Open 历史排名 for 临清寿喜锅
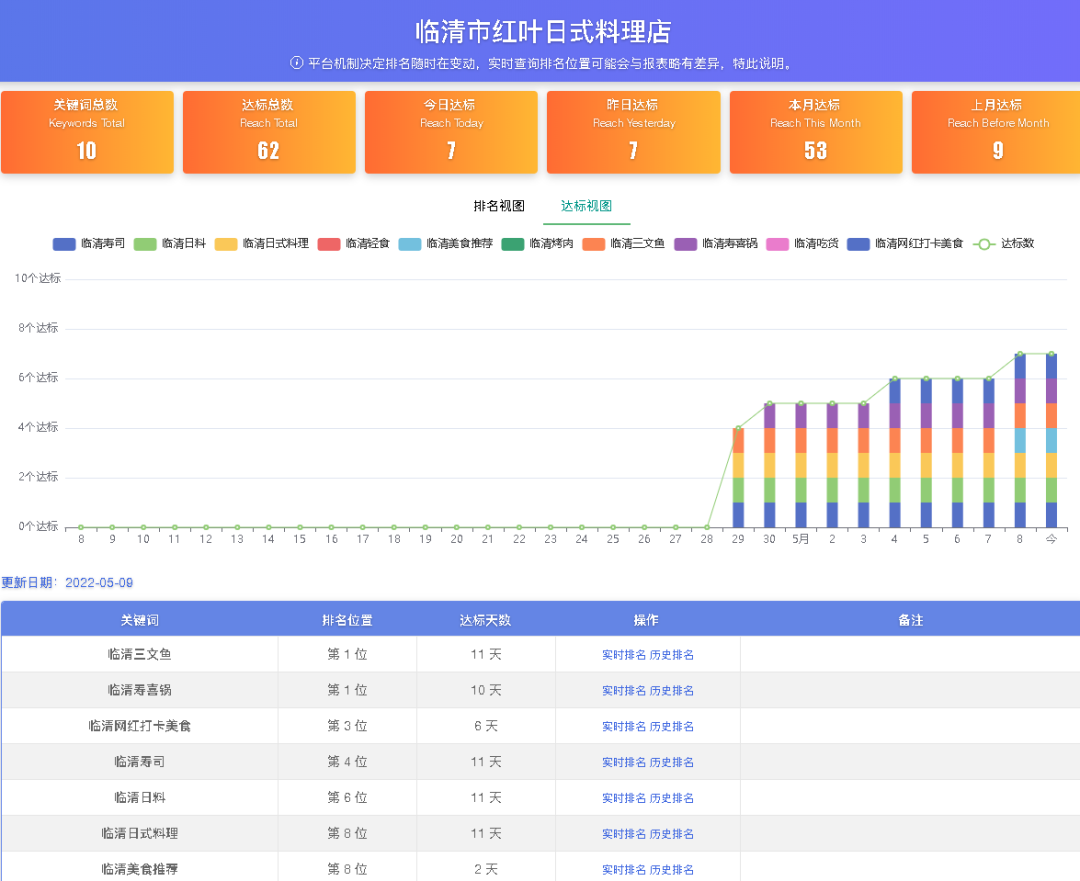The width and height of the screenshot is (1080, 881). tap(672, 691)
